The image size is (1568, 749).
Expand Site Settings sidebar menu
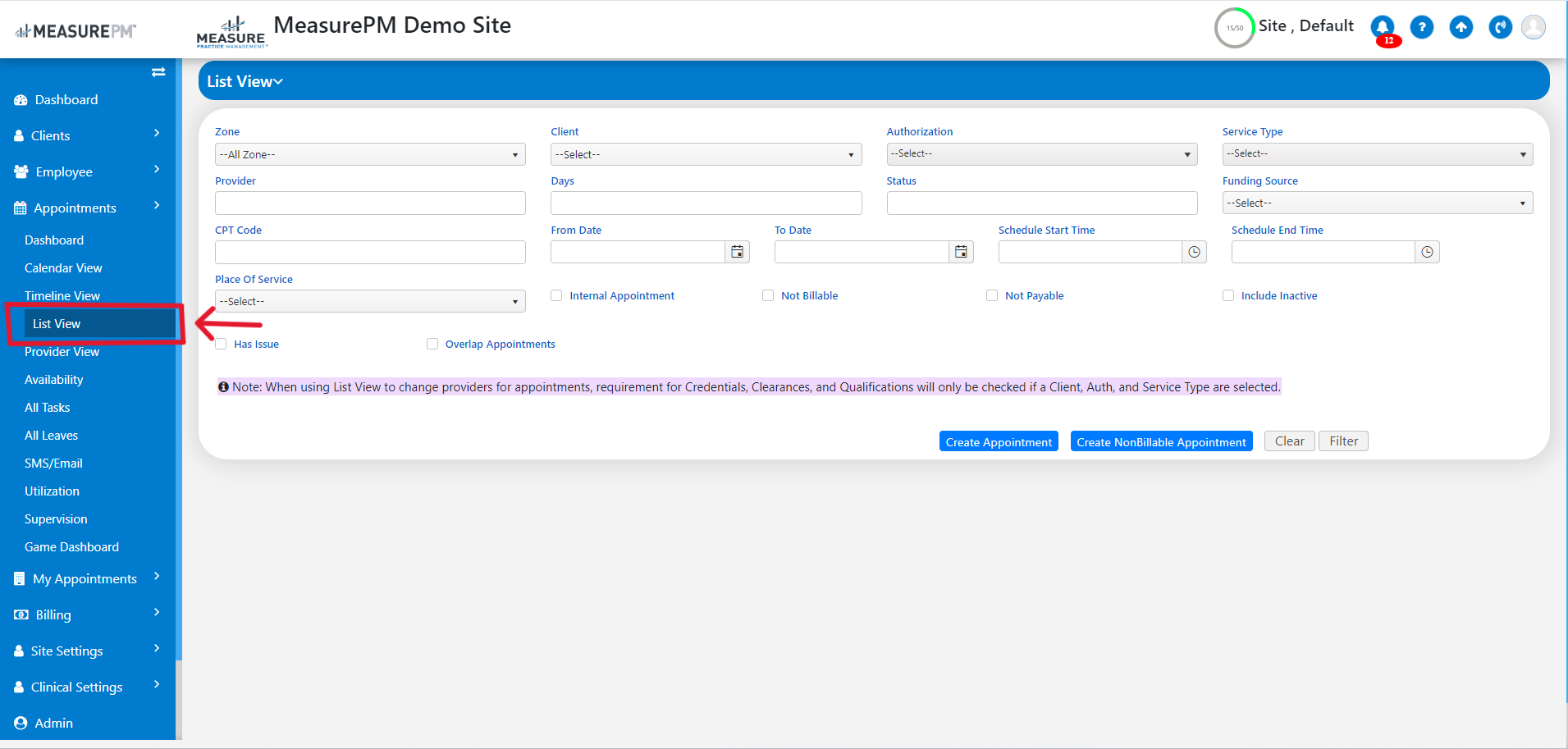[x=88, y=651]
